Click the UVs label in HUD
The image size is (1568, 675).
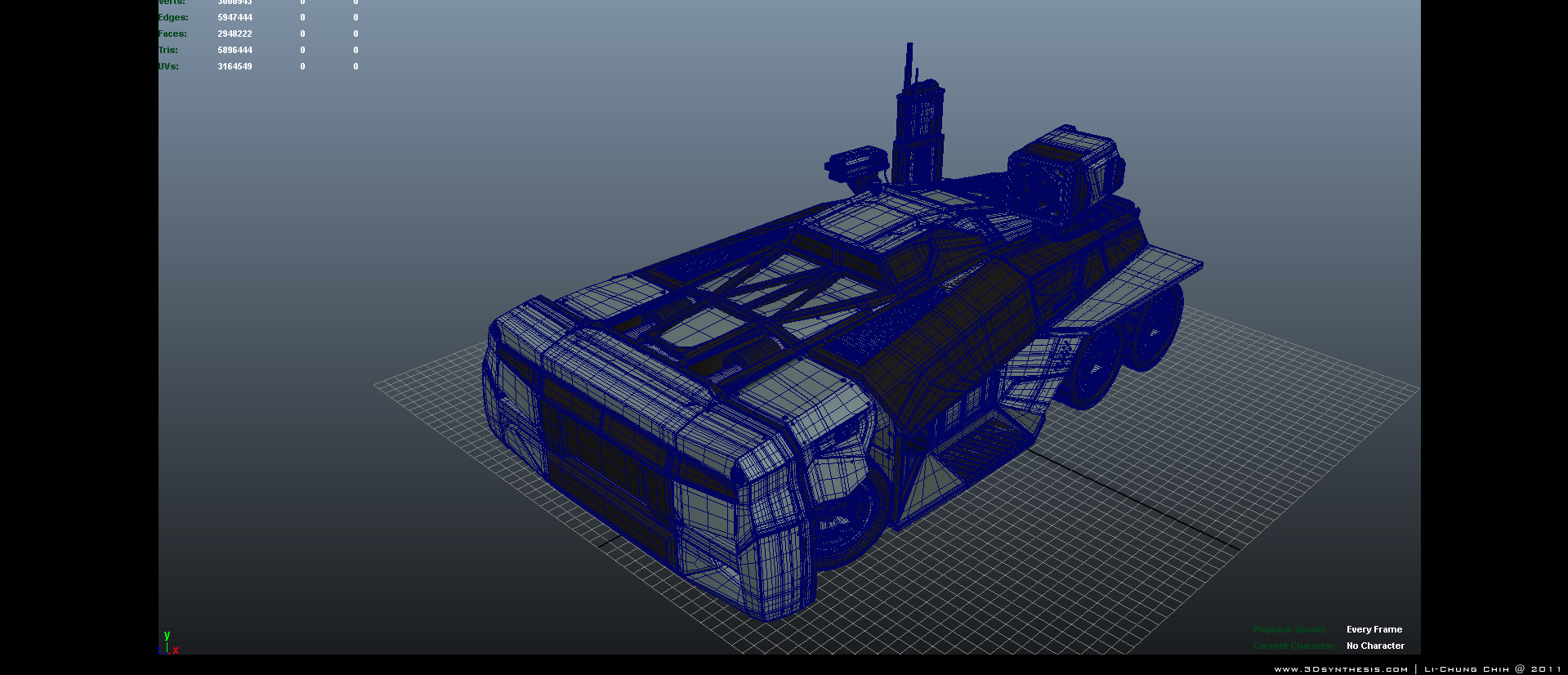pos(168,66)
